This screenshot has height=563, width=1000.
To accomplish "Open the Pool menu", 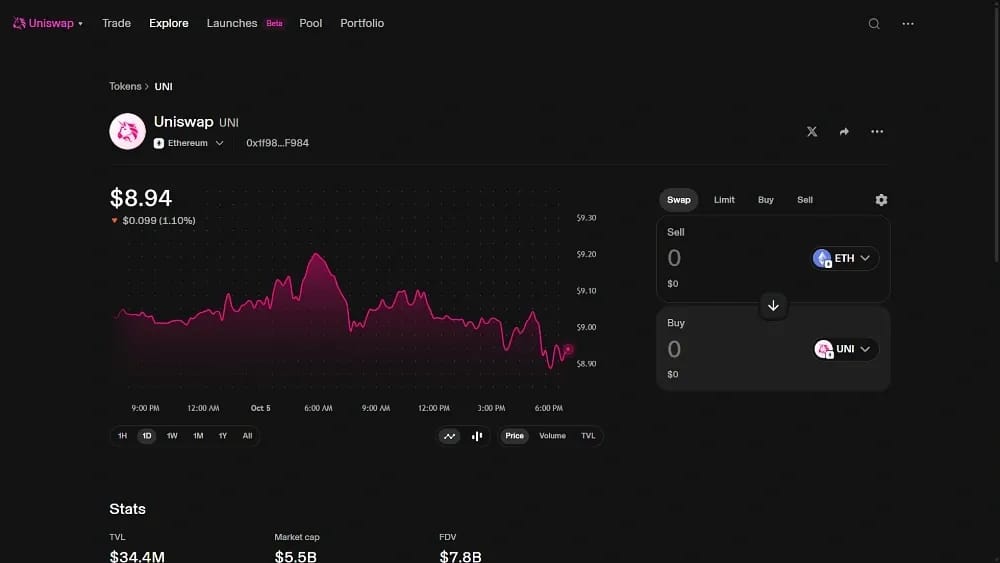I will pyautogui.click(x=311, y=23).
